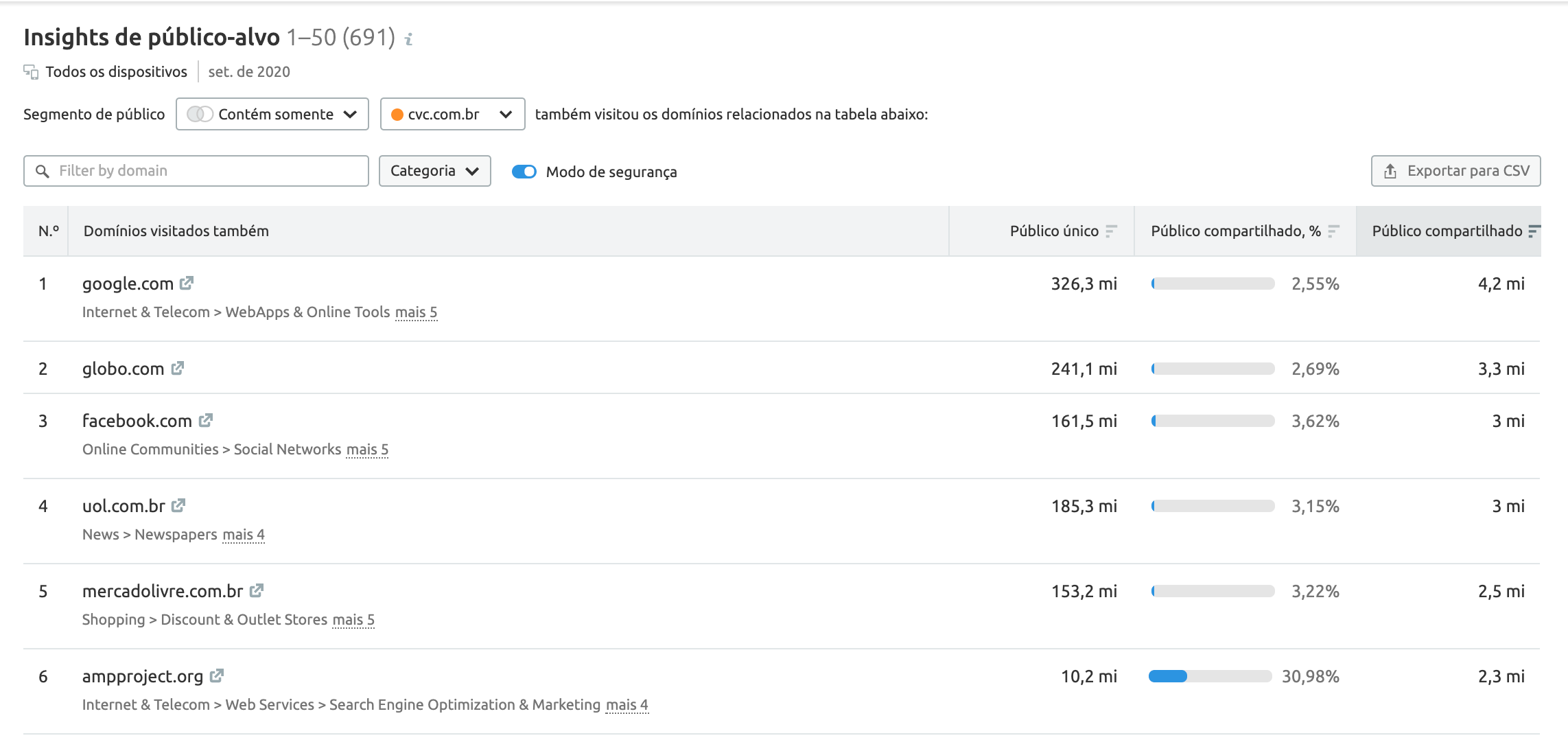Viewport: 1568px width, 740px height.
Task: Click Shopping > Discount & Outlet Stores text
Action: point(204,620)
